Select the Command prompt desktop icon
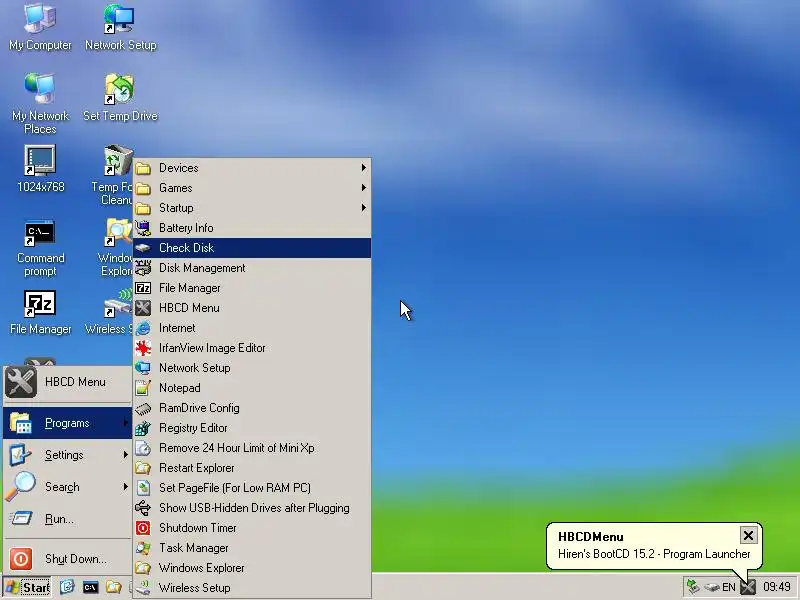 (40, 248)
